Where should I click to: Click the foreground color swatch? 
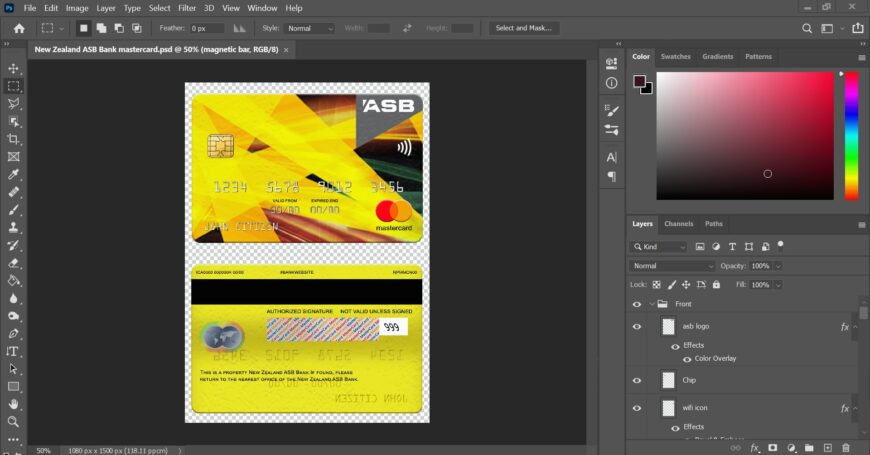(x=639, y=82)
